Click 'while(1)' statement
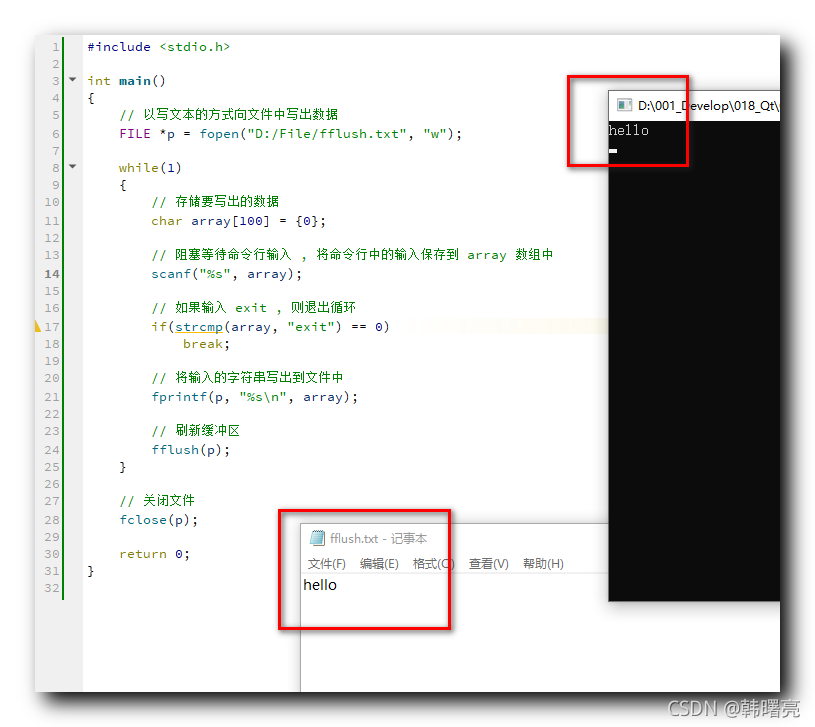The image size is (815, 727). pos(150,168)
